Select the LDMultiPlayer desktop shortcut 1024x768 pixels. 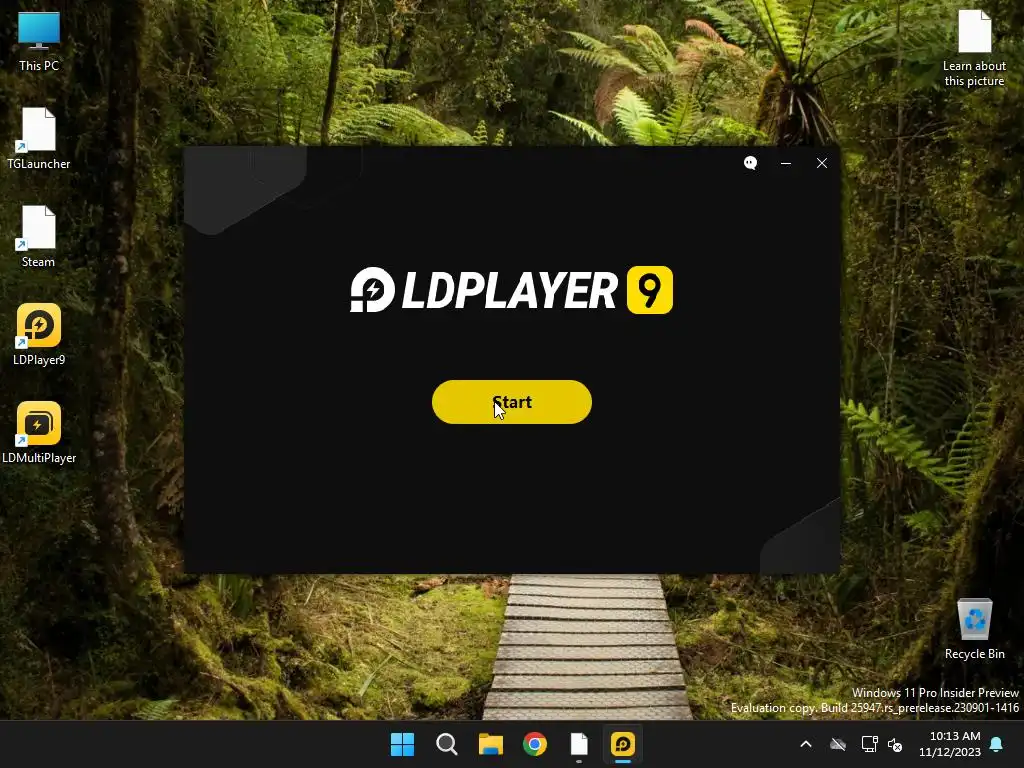click(x=39, y=433)
